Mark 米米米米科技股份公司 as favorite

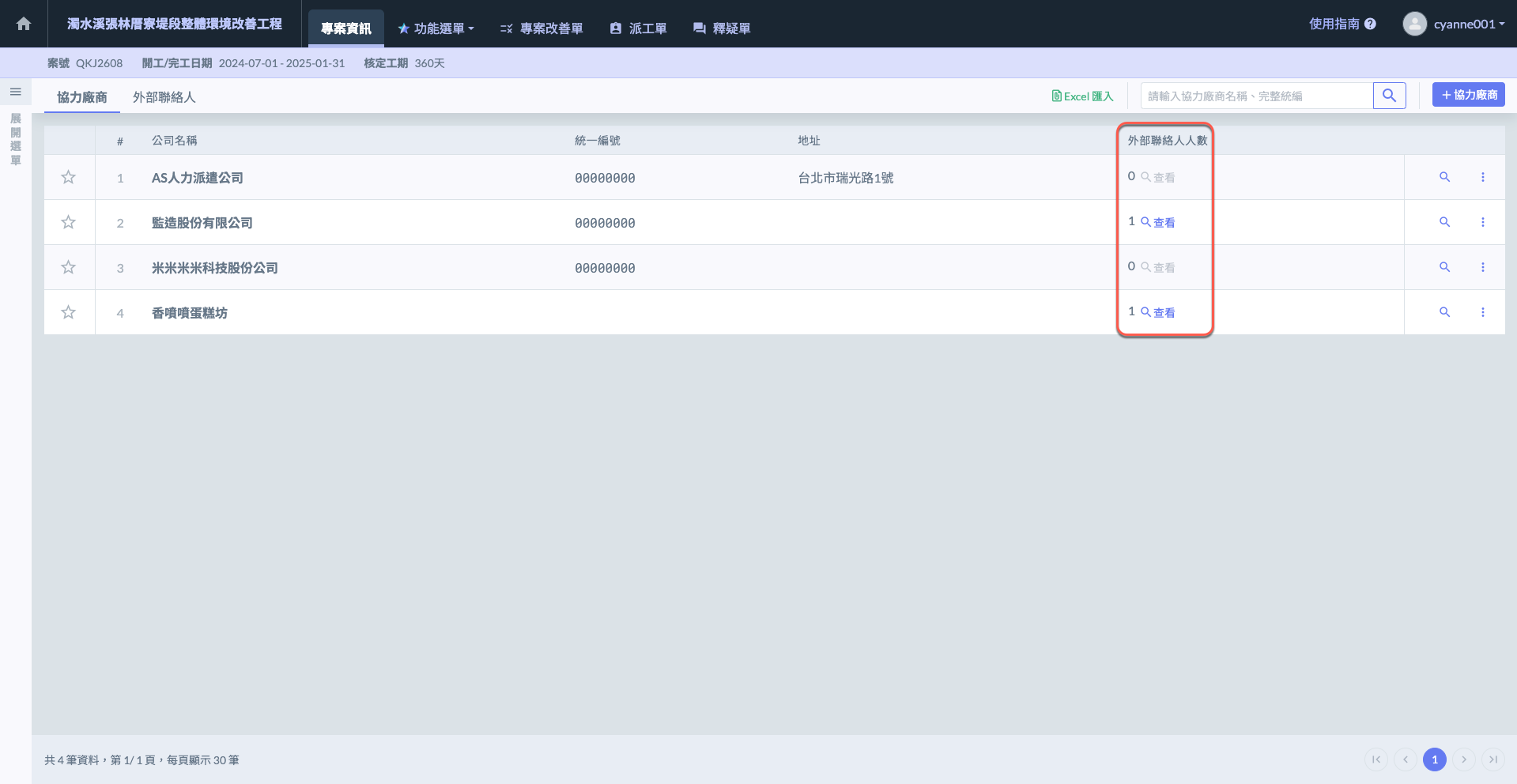[x=69, y=267]
